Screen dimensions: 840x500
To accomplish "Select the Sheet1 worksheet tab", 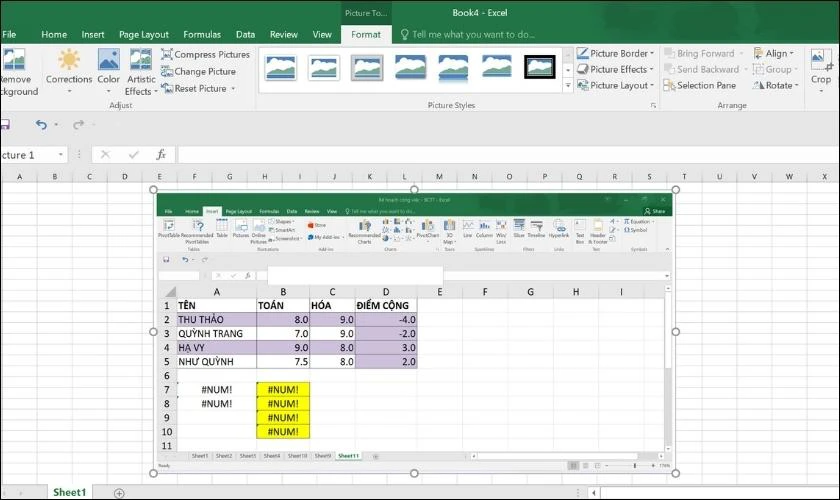I will 69,492.
